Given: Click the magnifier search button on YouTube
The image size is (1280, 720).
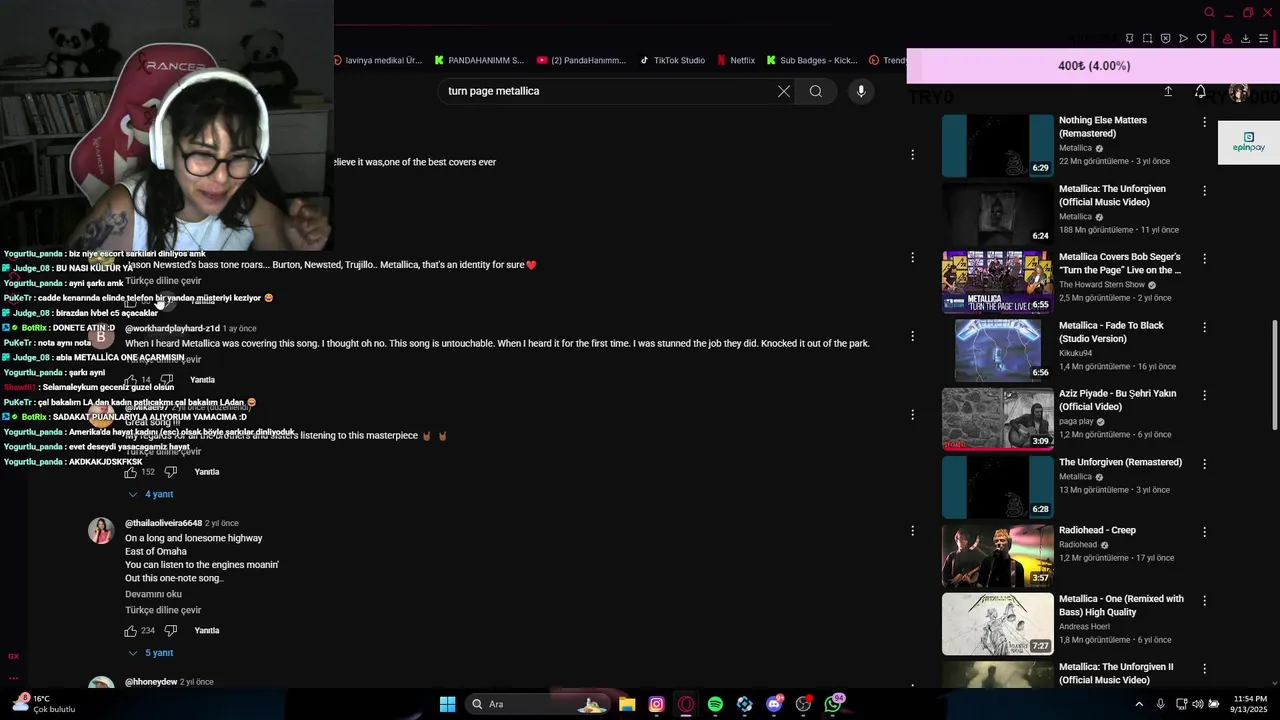Looking at the screenshot, I should pyautogui.click(x=816, y=91).
